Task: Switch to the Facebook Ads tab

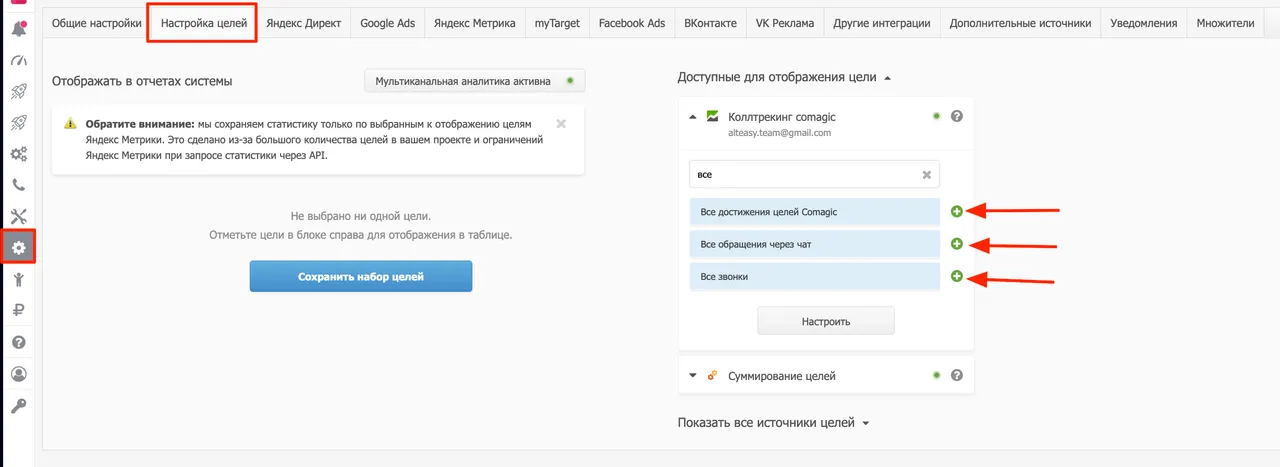Action: (632, 23)
